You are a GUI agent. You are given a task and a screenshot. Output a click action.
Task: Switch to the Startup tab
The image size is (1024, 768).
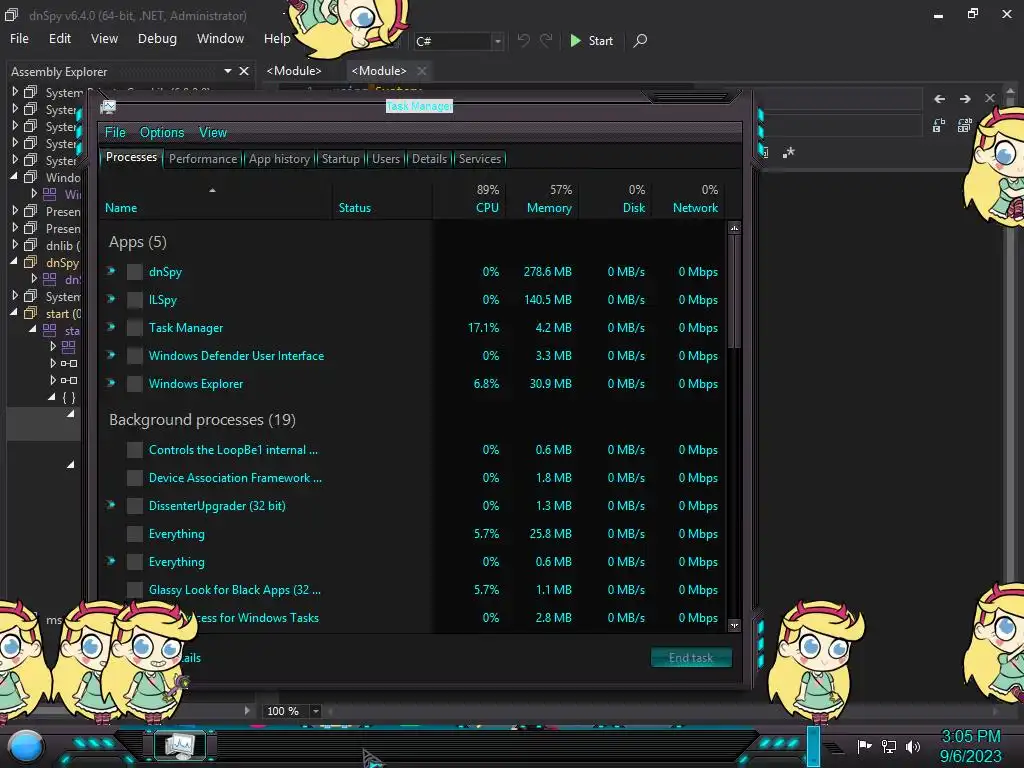pos(340,159)
